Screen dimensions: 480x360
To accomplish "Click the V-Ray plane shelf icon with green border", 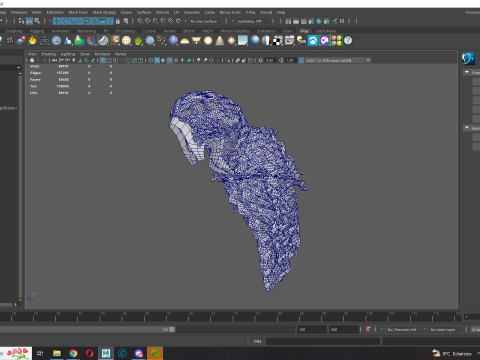I will coord(103,41).
